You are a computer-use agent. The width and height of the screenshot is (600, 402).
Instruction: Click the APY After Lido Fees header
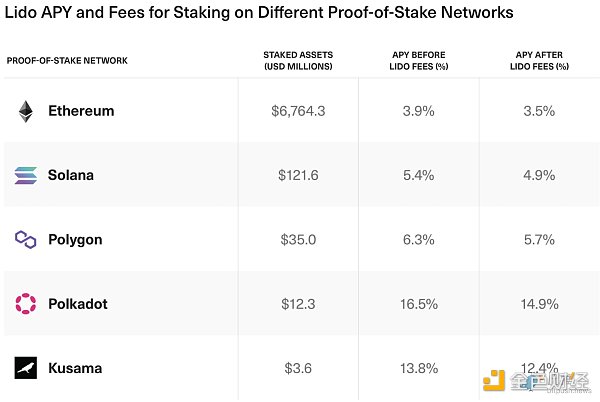pos(539,60)
